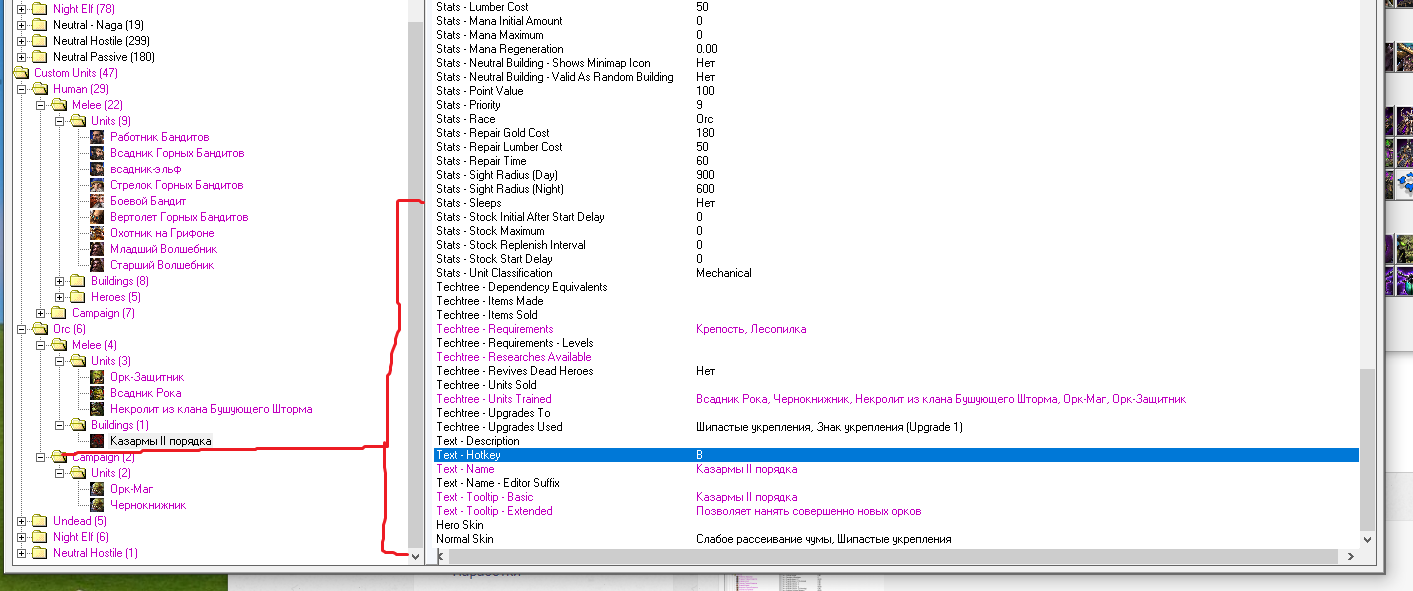Collapse the Units (2) folder
1413x591 pixels.
(60, 473)
